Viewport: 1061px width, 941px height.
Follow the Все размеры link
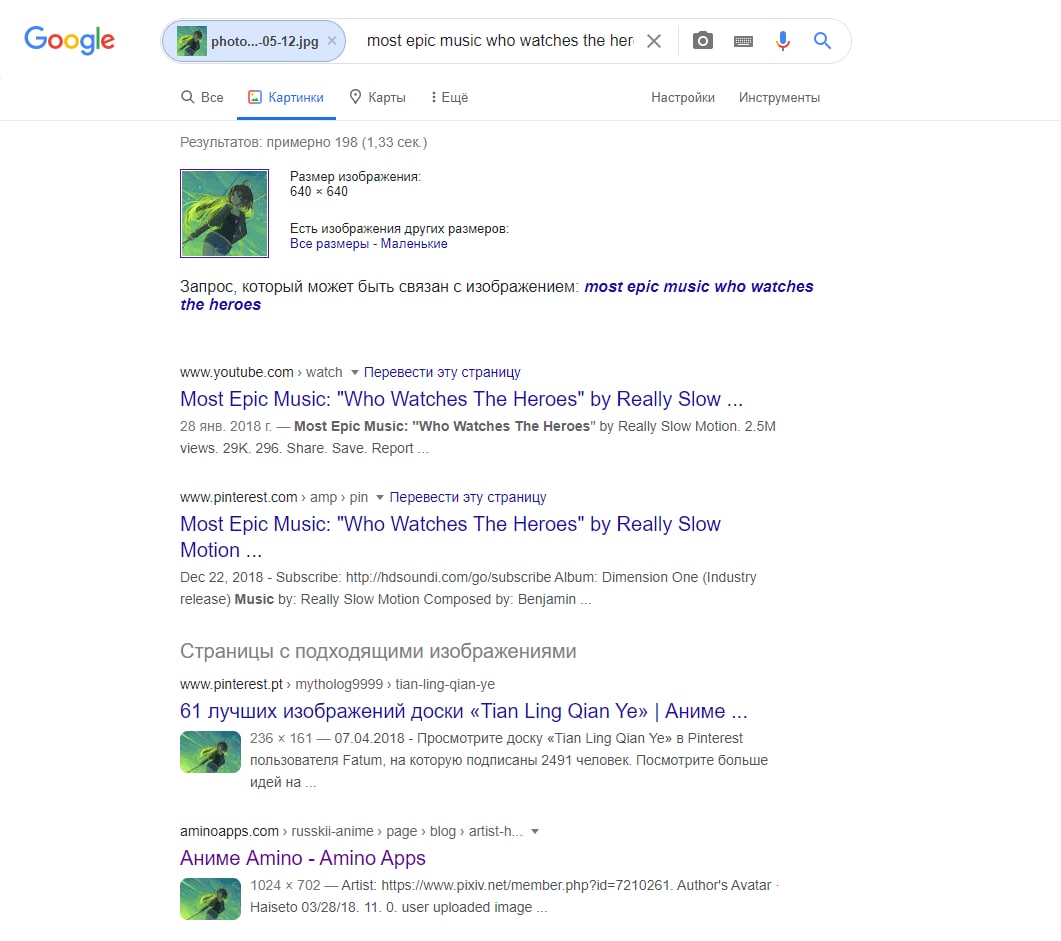pyautogui.click(x=330, y=244)
